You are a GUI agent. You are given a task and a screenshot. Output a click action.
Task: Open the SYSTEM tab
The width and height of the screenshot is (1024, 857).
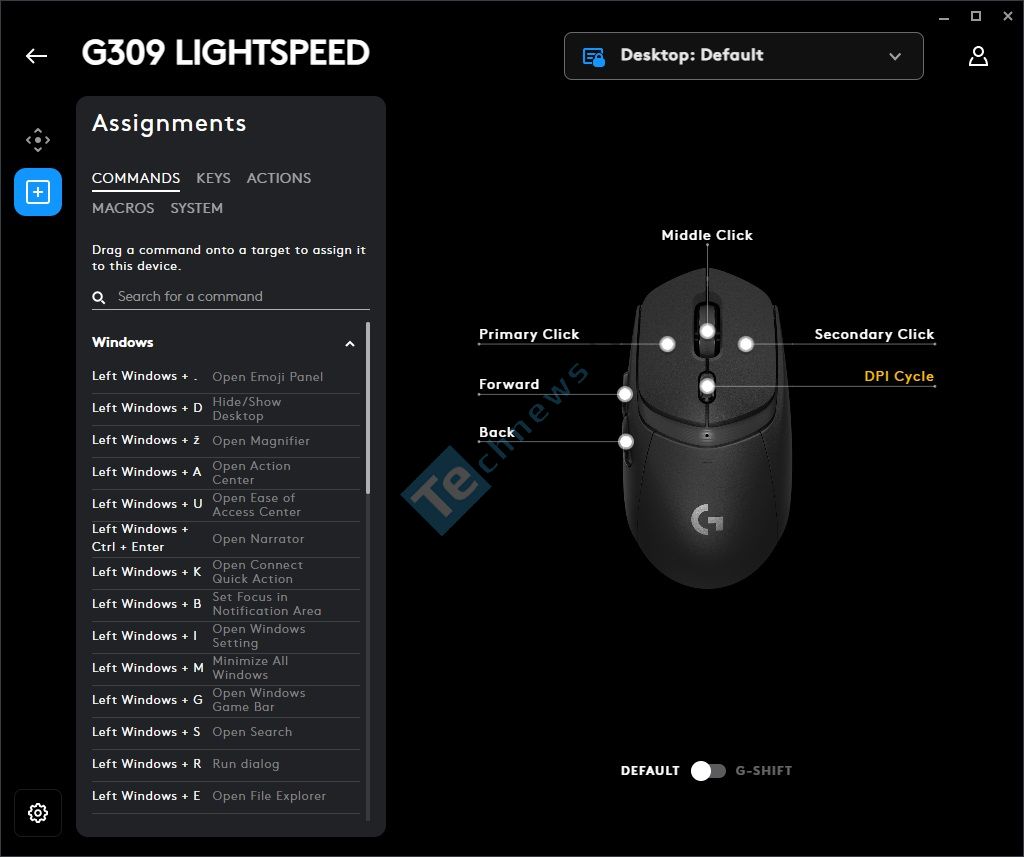pos(197,208)
